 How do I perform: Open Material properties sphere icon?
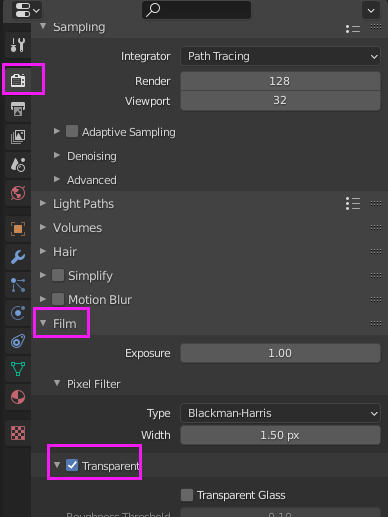point(18,397)
